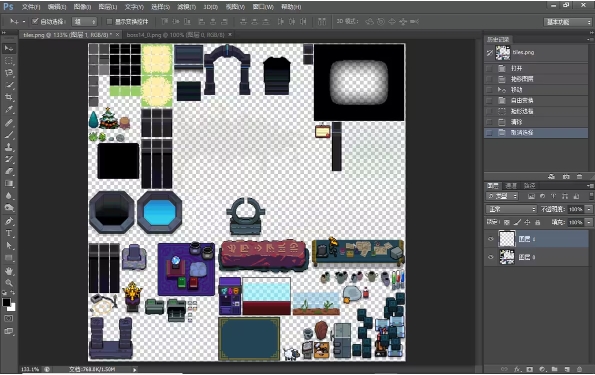Click the foreground color swatch
595x375 pixels.
(x=6, y=303)
